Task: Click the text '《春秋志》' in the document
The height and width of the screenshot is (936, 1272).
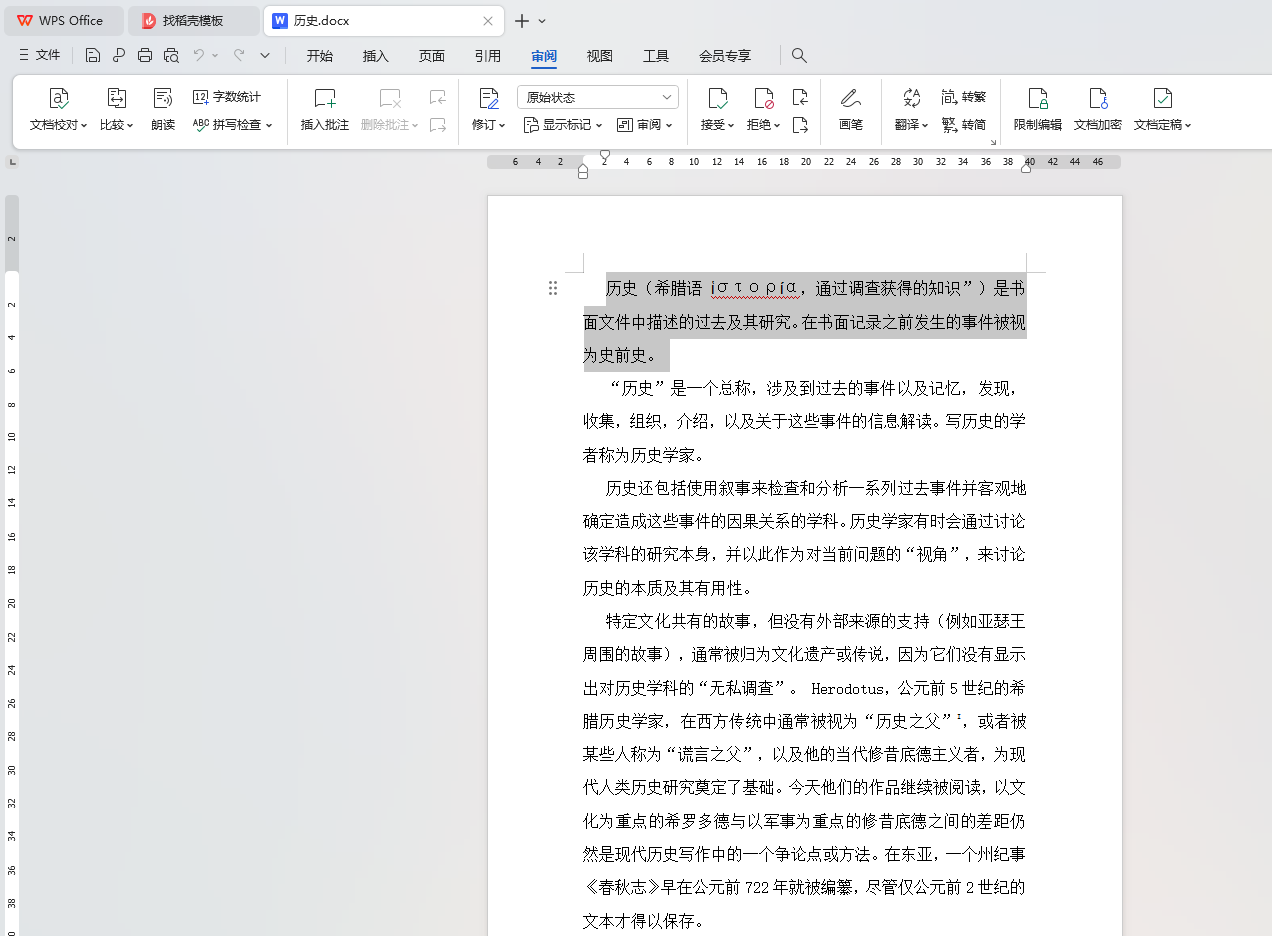Action: point(622,887)
